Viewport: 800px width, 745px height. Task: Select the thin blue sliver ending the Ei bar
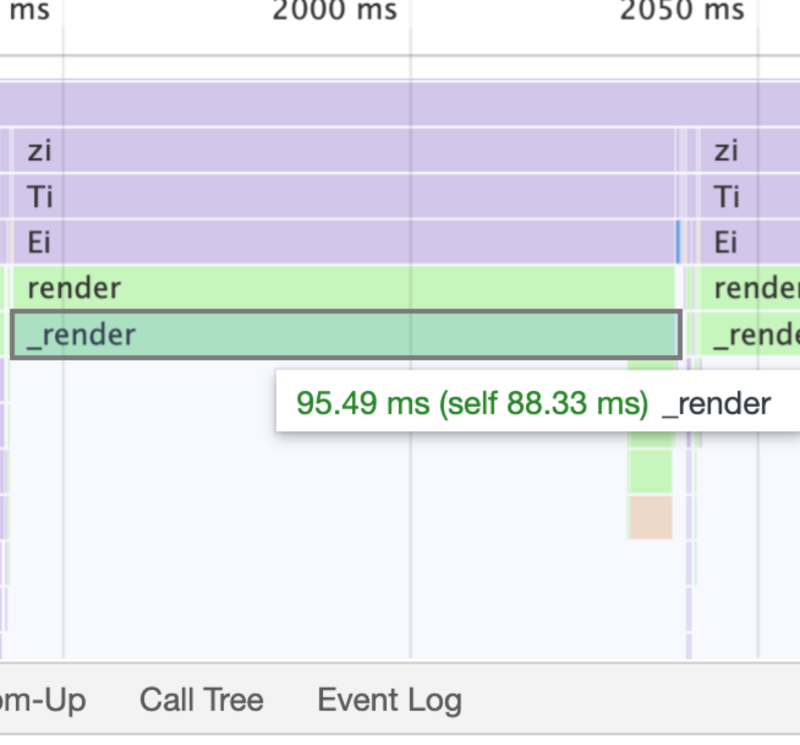tap(678, 242)
